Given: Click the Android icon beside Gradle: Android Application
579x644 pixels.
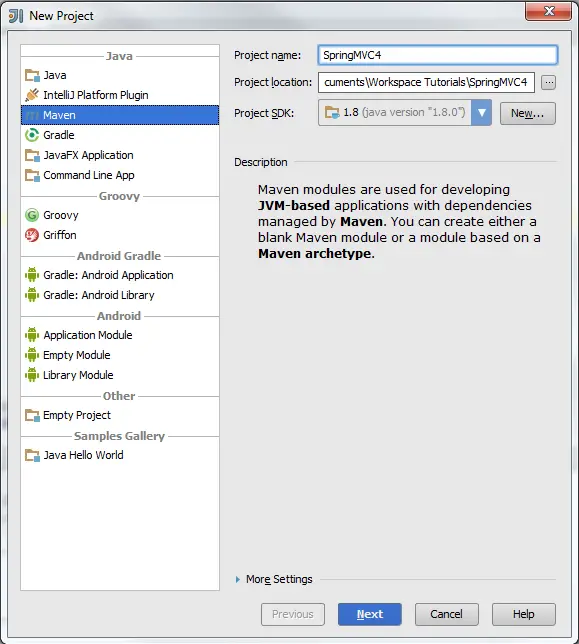Looking at the screenshot, I should (x=32, y=275).
